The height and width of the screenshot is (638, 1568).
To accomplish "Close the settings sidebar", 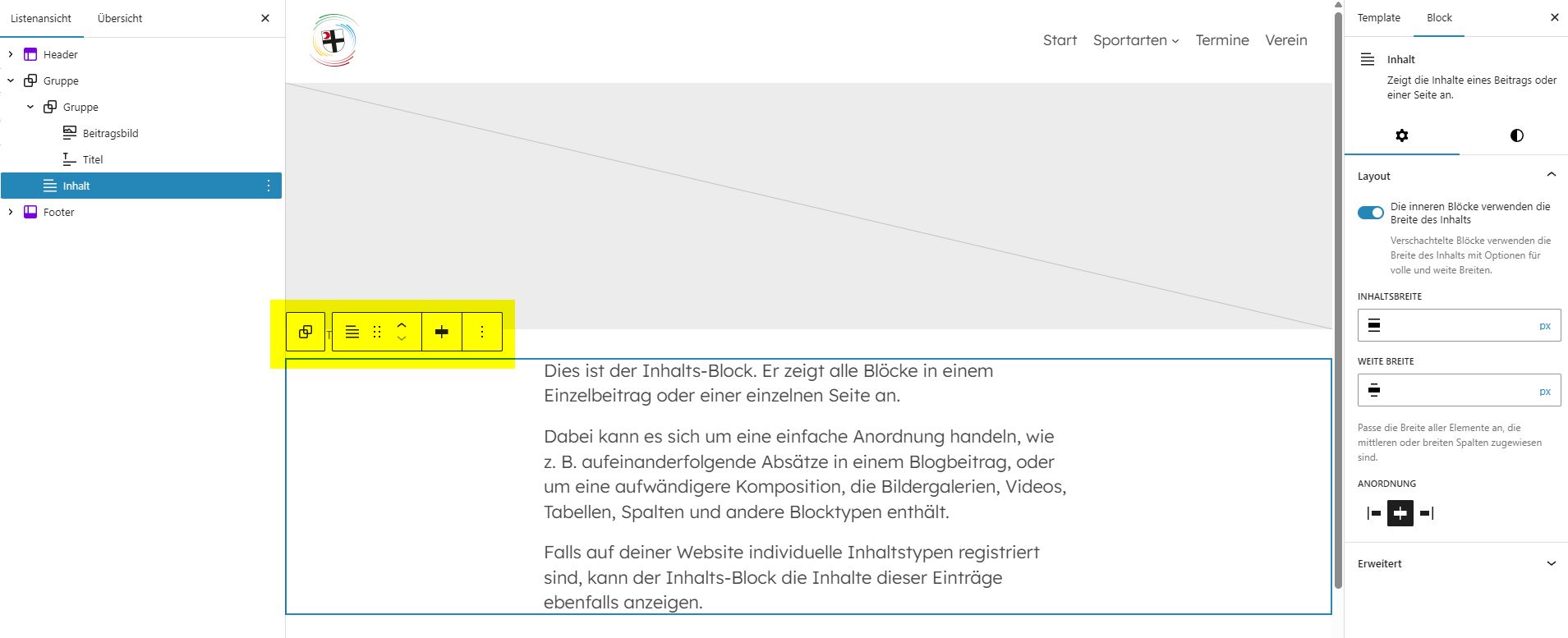I will 1554,17.
